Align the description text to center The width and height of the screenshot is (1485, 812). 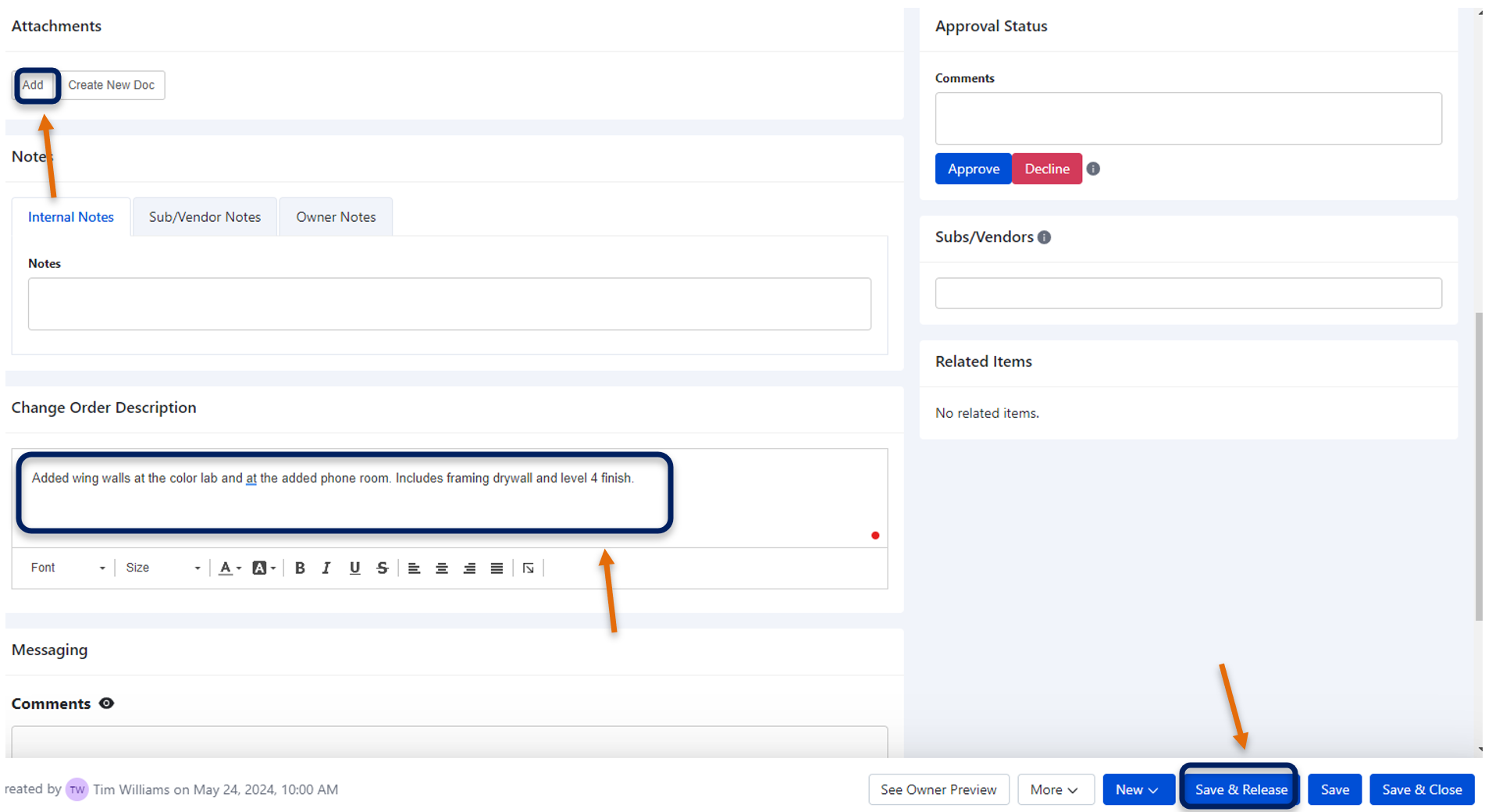tap(441, 568)
